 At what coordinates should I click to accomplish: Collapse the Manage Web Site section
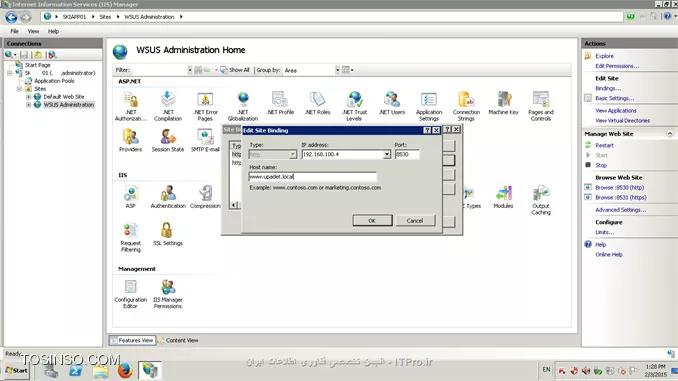coord(670,134)
